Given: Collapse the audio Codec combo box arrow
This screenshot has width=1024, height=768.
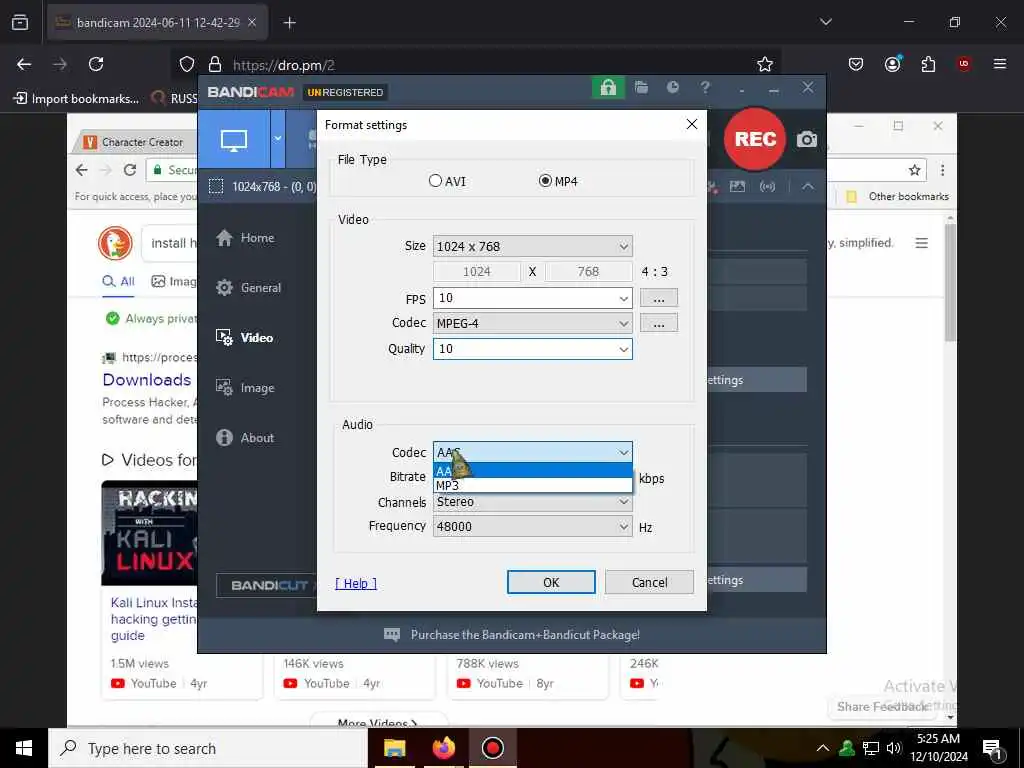Looking at the screenshot, I should tap(624, 452).
